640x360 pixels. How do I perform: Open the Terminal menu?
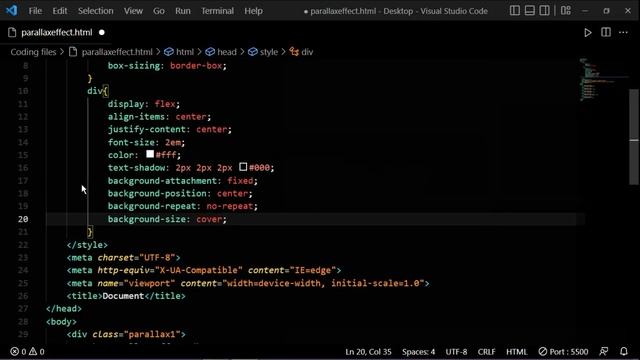click(x=217, y=11)
